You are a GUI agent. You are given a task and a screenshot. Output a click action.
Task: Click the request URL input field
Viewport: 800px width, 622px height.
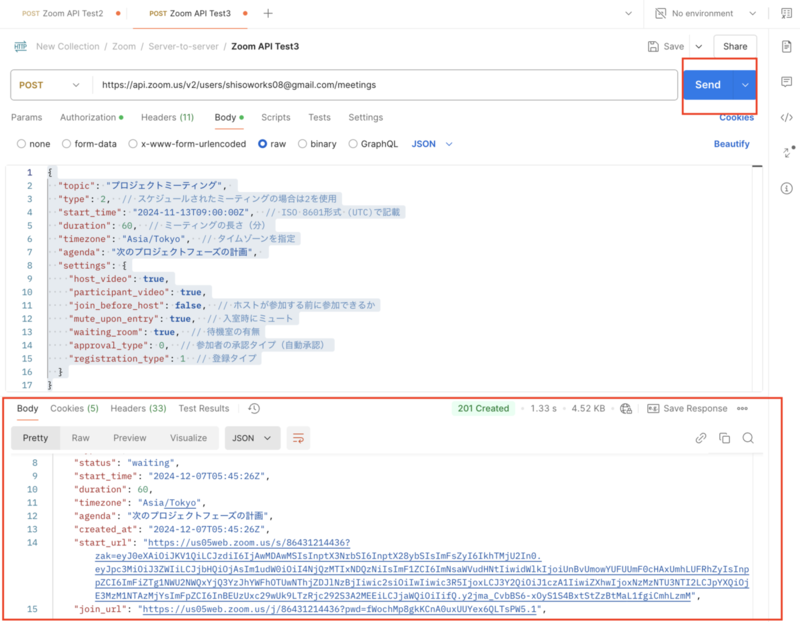click(x=385, y=85)
